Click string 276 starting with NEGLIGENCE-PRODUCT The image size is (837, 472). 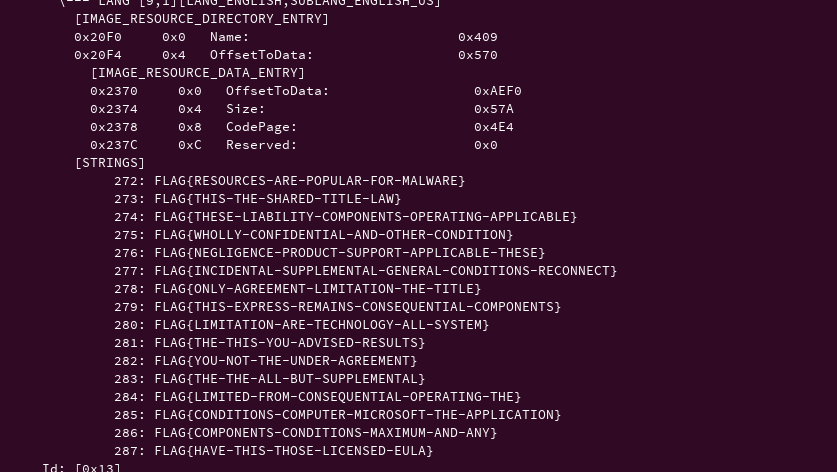(349, 253)
